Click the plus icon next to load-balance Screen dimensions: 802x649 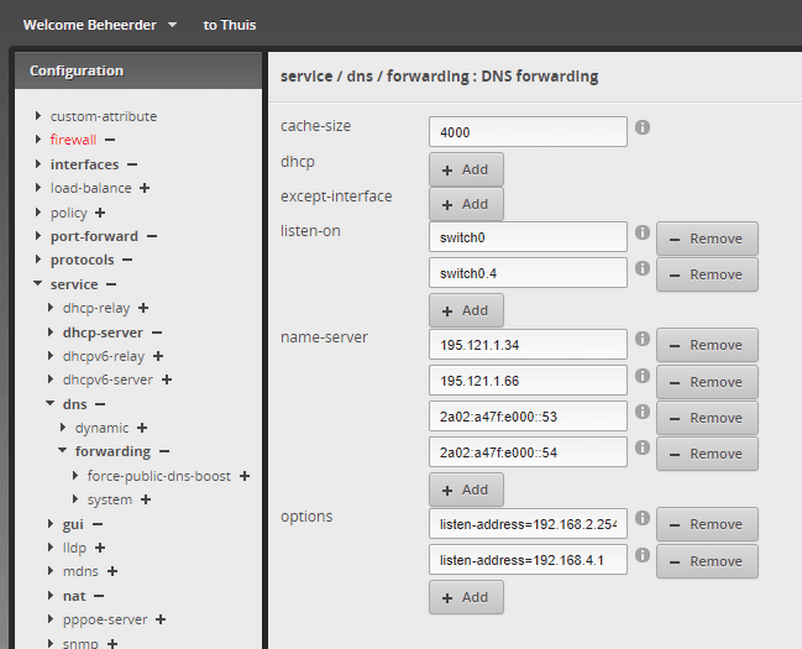click(144, 188)
